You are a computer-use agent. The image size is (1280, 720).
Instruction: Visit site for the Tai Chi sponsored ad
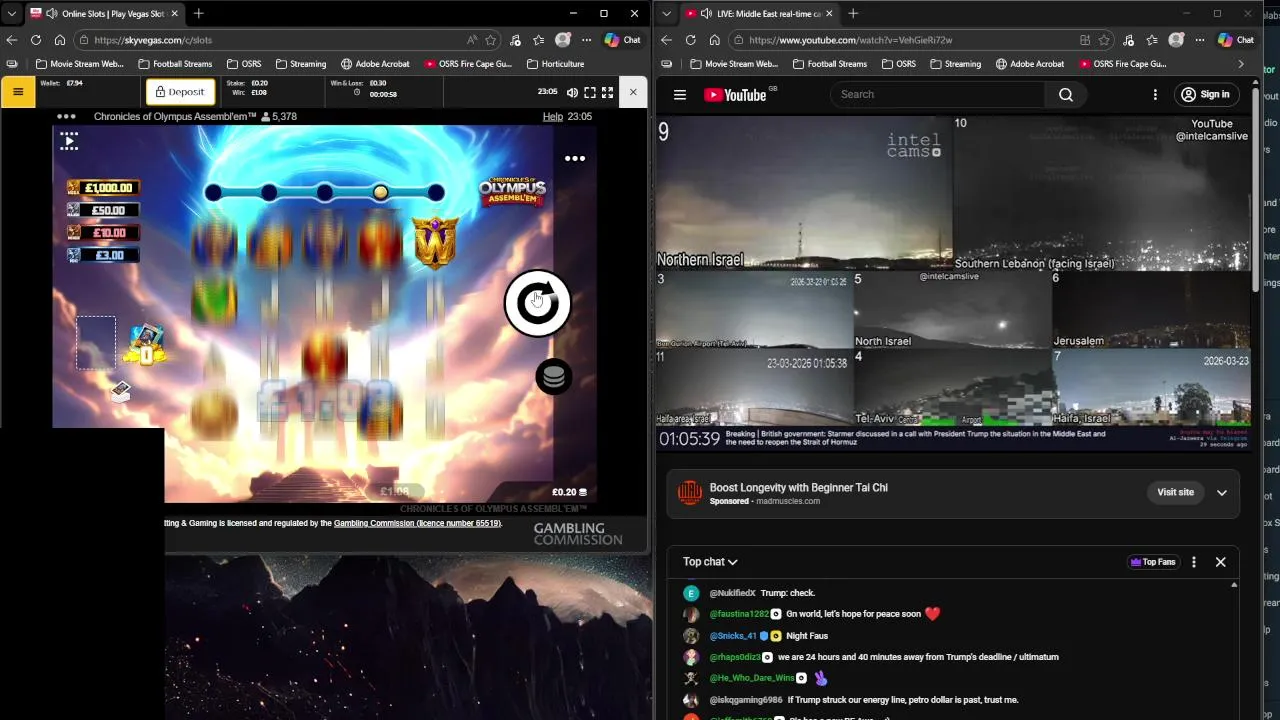tap(1176, 492)
